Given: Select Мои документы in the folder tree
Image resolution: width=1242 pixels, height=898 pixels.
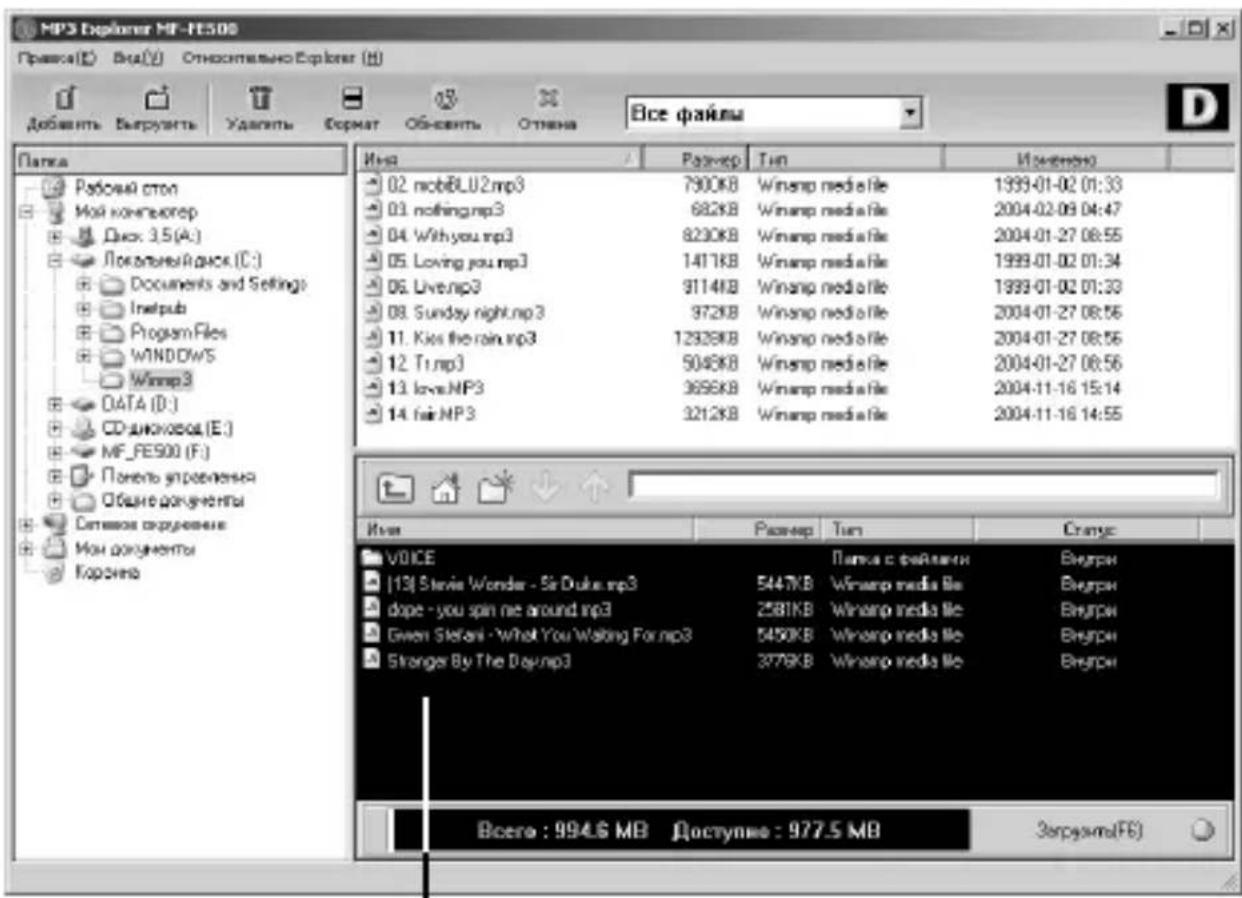Looking at the screenshot, I should 135,548.
